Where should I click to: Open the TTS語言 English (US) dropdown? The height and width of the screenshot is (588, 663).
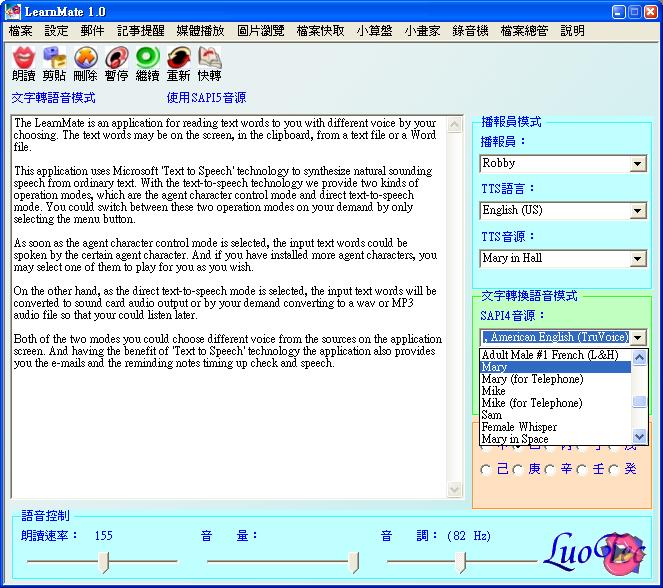(x=638, y=211)
